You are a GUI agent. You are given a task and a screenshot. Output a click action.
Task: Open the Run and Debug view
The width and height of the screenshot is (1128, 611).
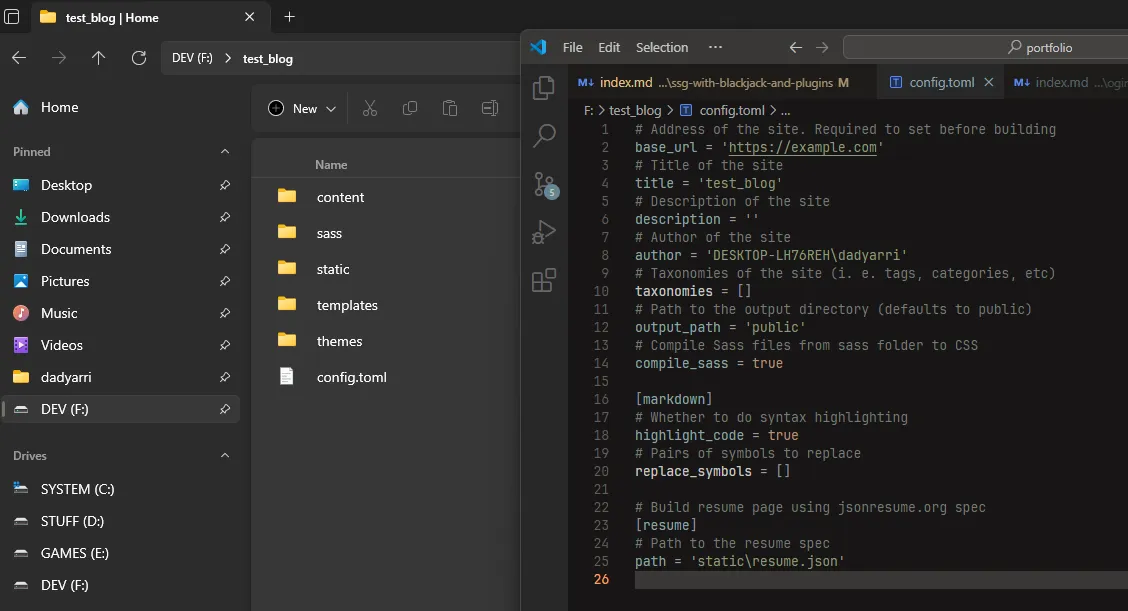pyautogui.click(x=544, y=232)
